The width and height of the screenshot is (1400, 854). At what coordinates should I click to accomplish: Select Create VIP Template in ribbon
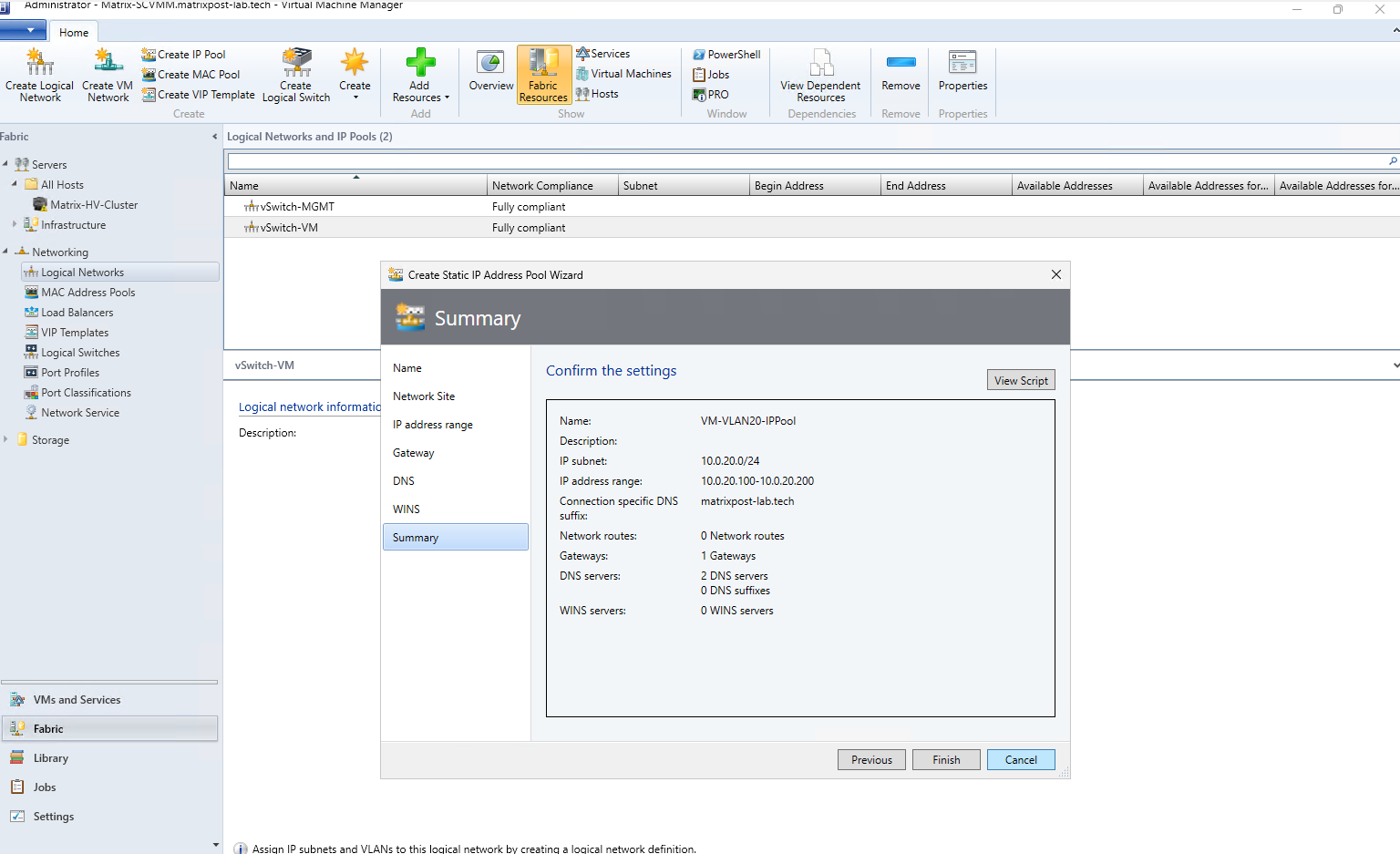tap(198, 95)
